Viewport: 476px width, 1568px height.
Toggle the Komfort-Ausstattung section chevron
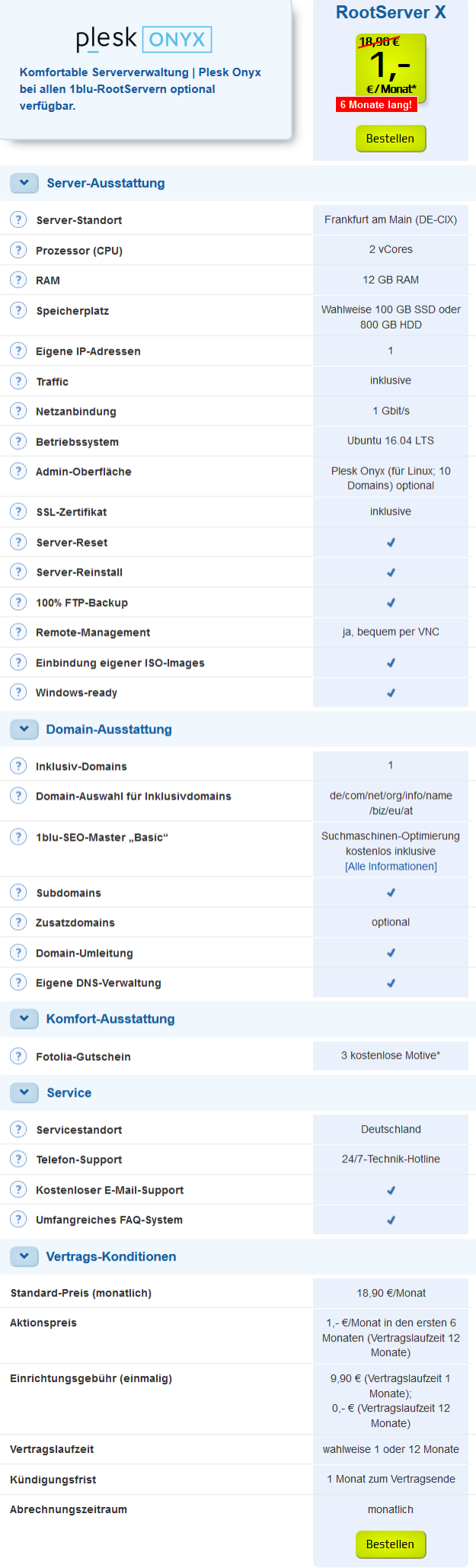(24, 1019)
